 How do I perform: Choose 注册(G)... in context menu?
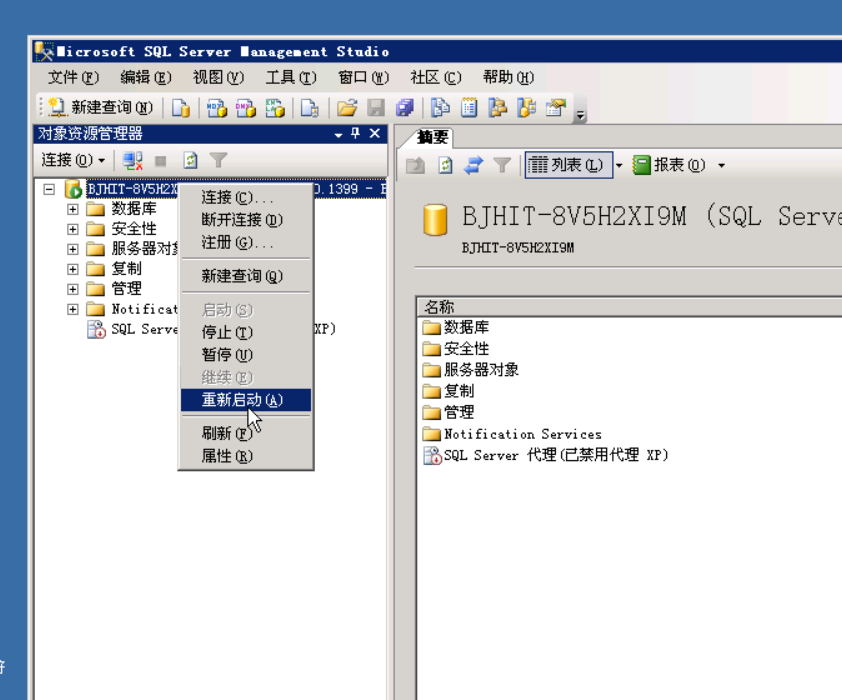[x=246, y=243]
